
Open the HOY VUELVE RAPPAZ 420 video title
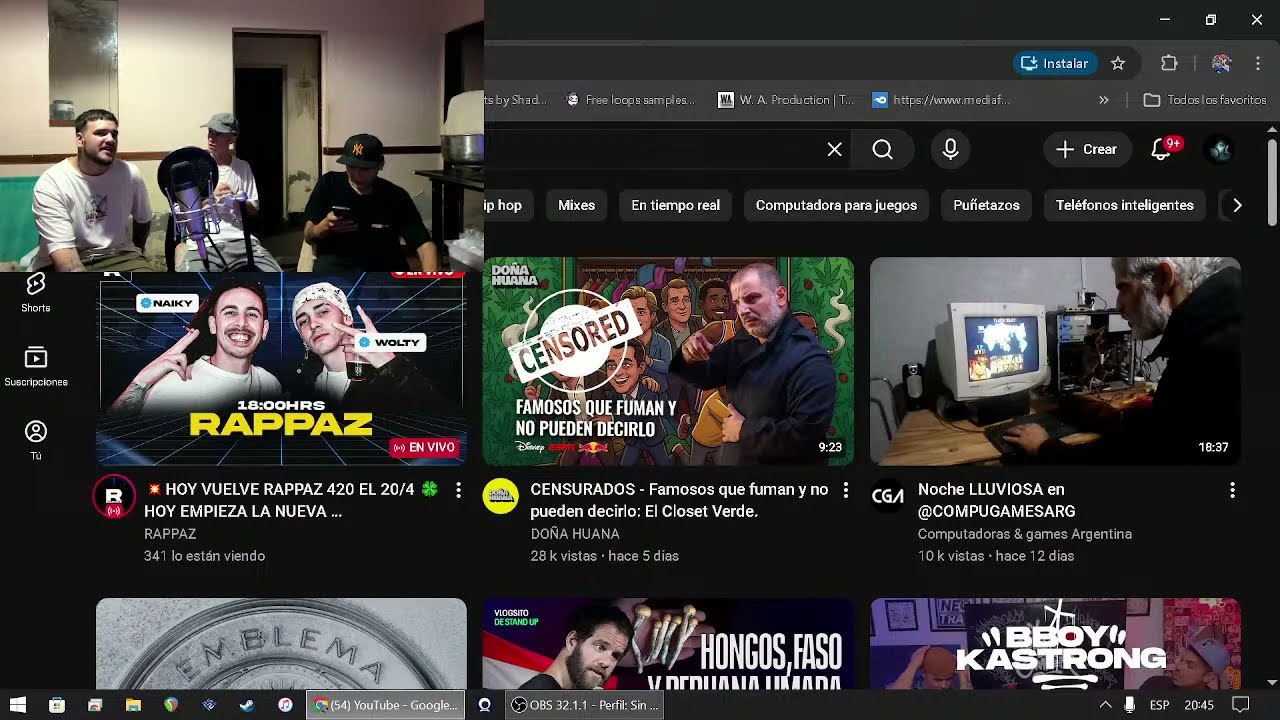[291, 500]
